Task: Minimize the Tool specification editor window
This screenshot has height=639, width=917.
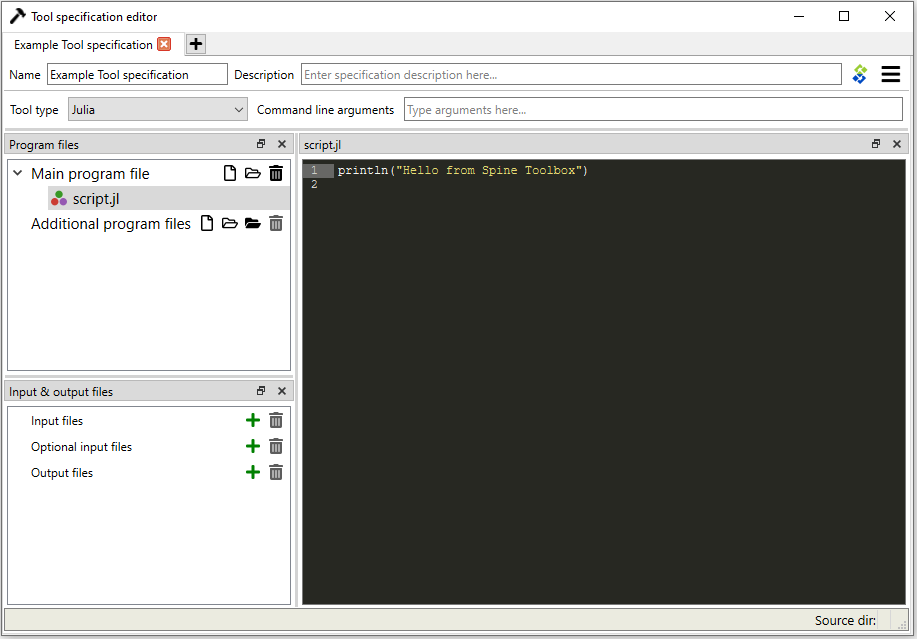Action: pyautogui.click(x=799, y=16)
